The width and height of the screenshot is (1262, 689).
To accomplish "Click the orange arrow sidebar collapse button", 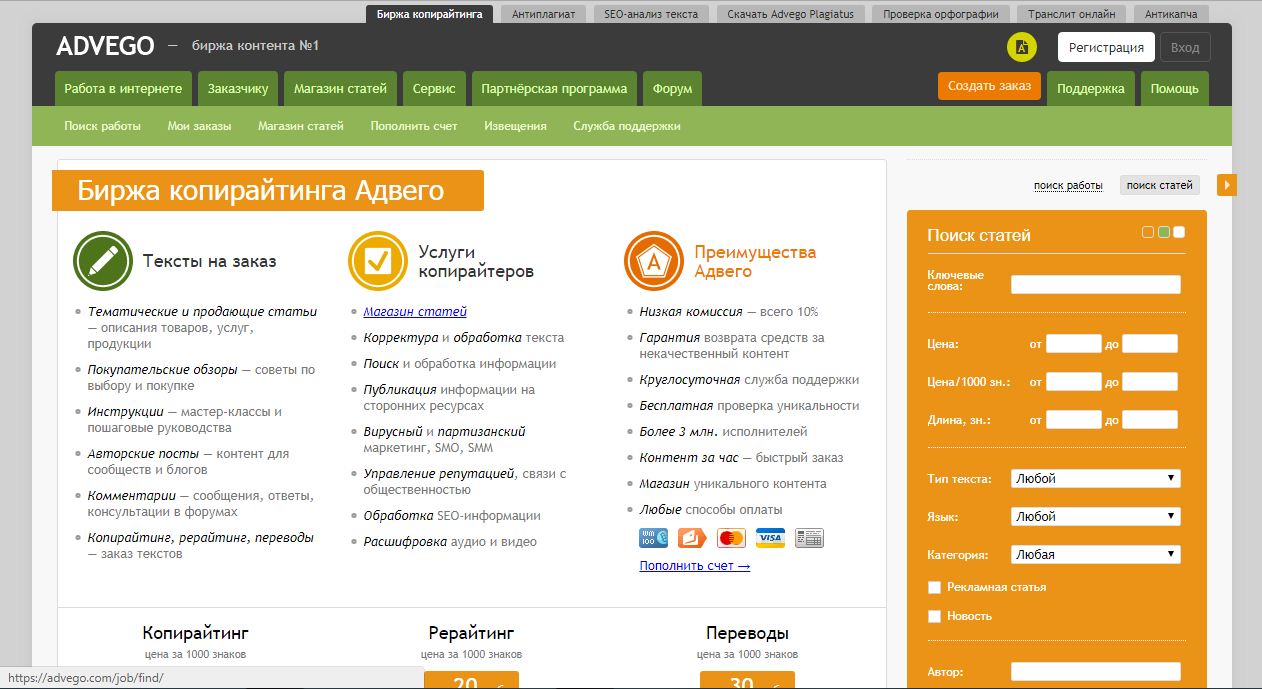I will tap(1227, 185).
